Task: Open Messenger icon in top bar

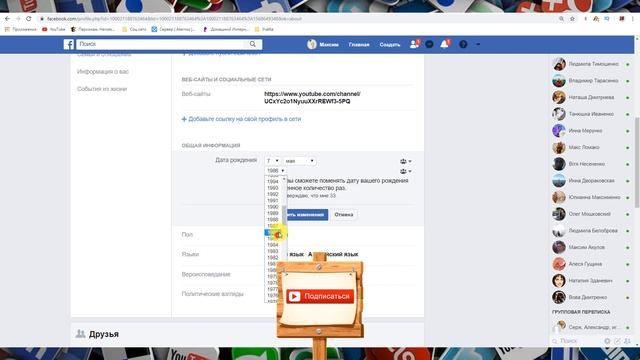Action: point(429,44)
